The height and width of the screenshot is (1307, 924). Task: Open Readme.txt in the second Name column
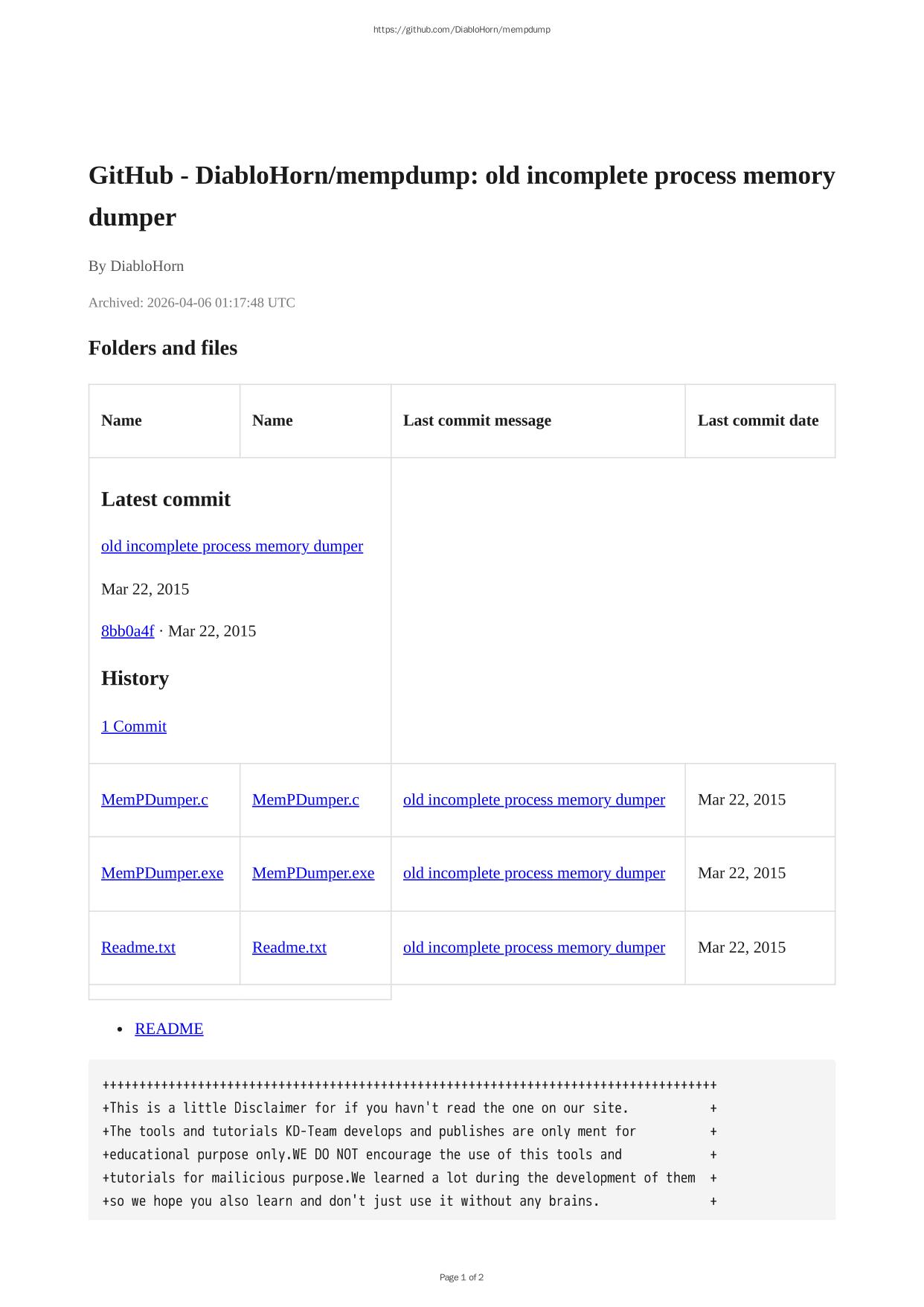pyautogui.click(x=289, y=948)
